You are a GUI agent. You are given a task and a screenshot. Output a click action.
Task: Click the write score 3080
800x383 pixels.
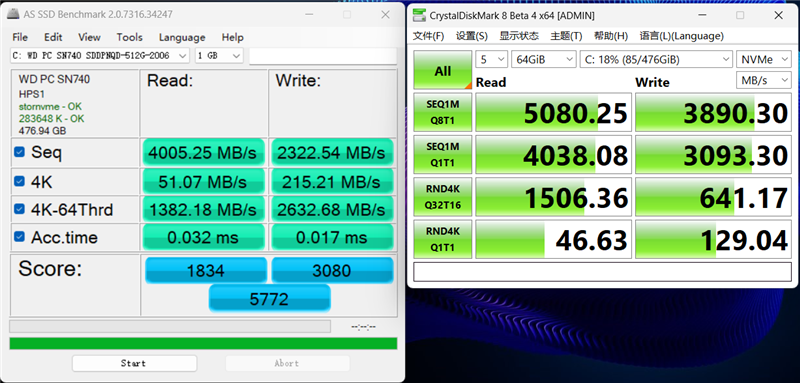coord(332,270)
